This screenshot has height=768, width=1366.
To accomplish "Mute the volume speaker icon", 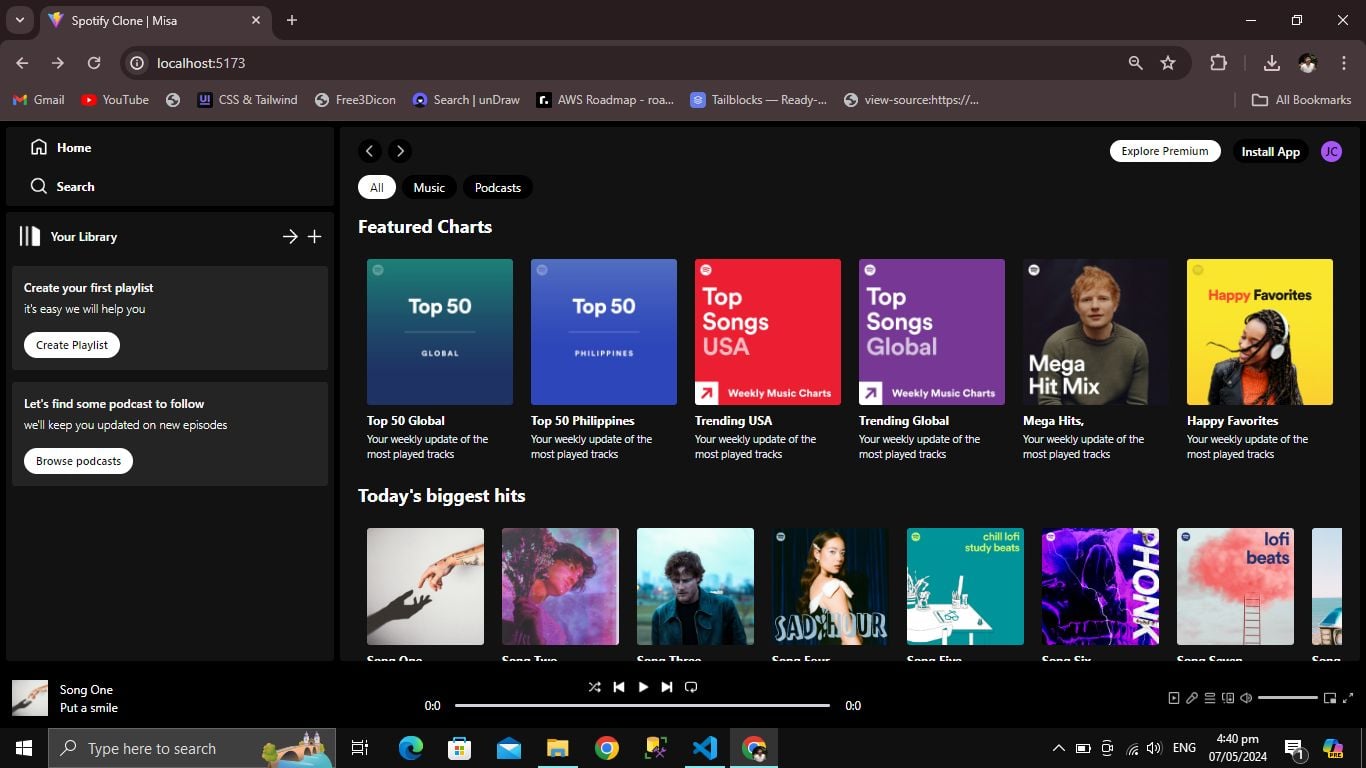I will pos(1246,698).
